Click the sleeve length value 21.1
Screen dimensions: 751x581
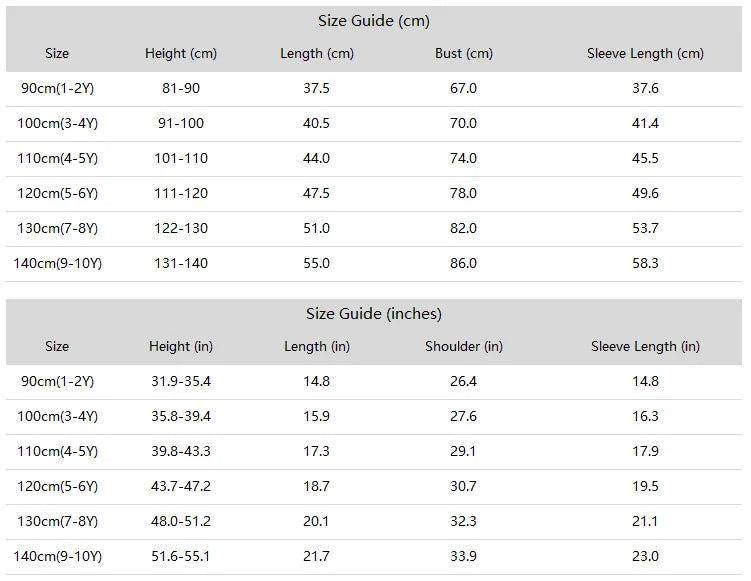click(645, 522)
